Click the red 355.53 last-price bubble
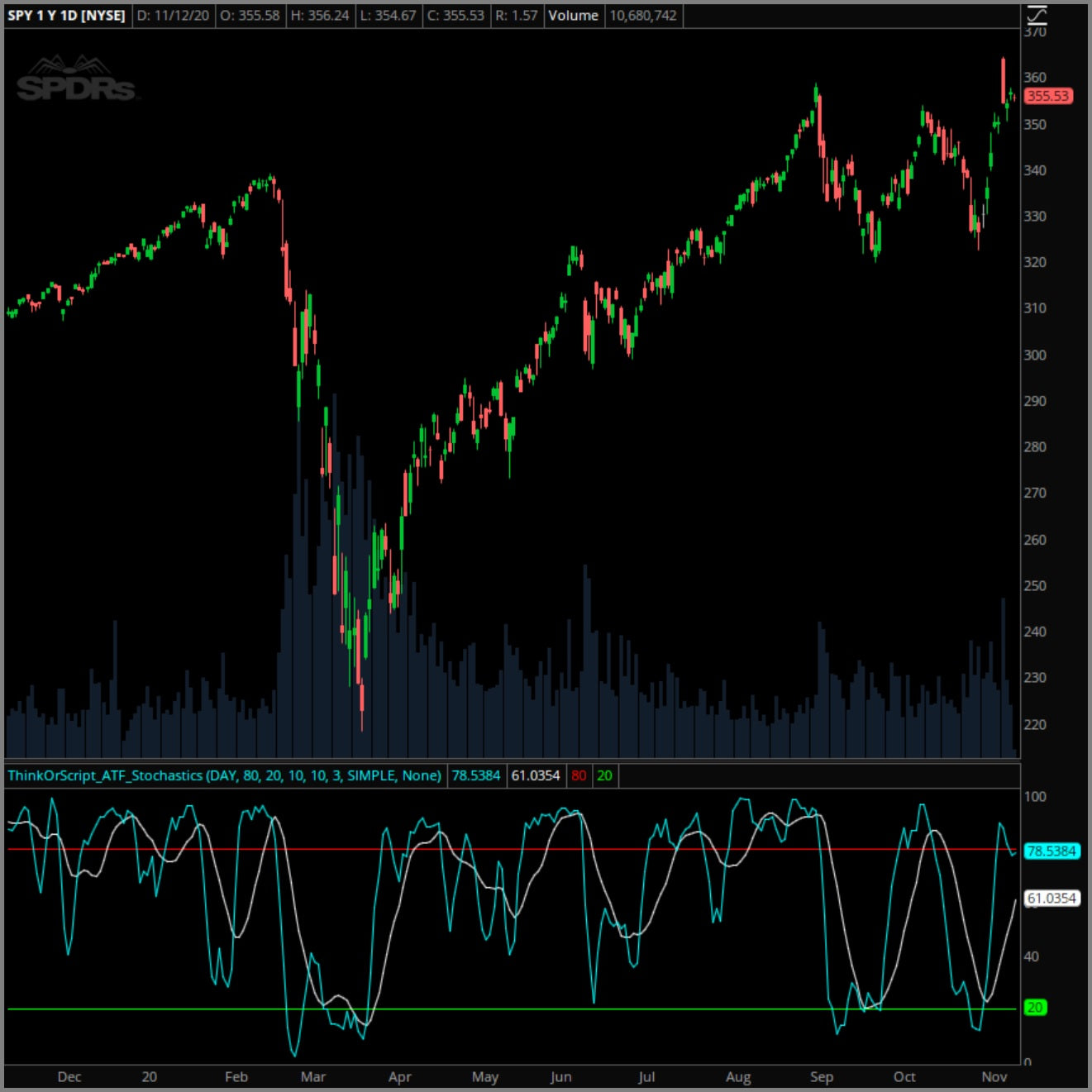 click(1048, 96)
